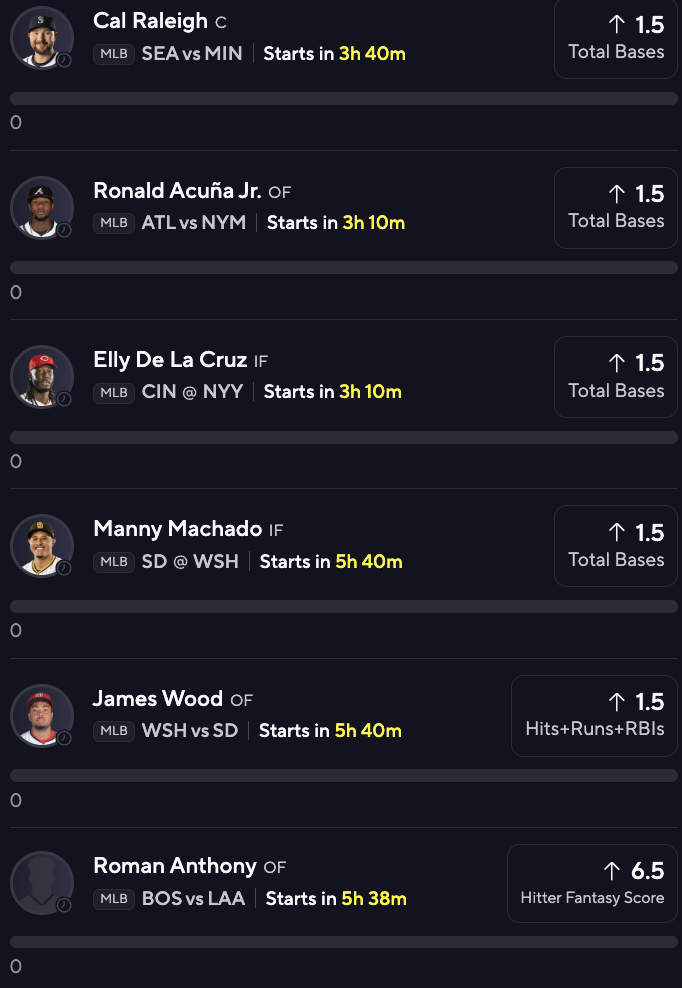The height and width of the screenshot is (988, 682).
Task: Click Cal Raleigh's player headshot
Action: (x=42, y=38)
